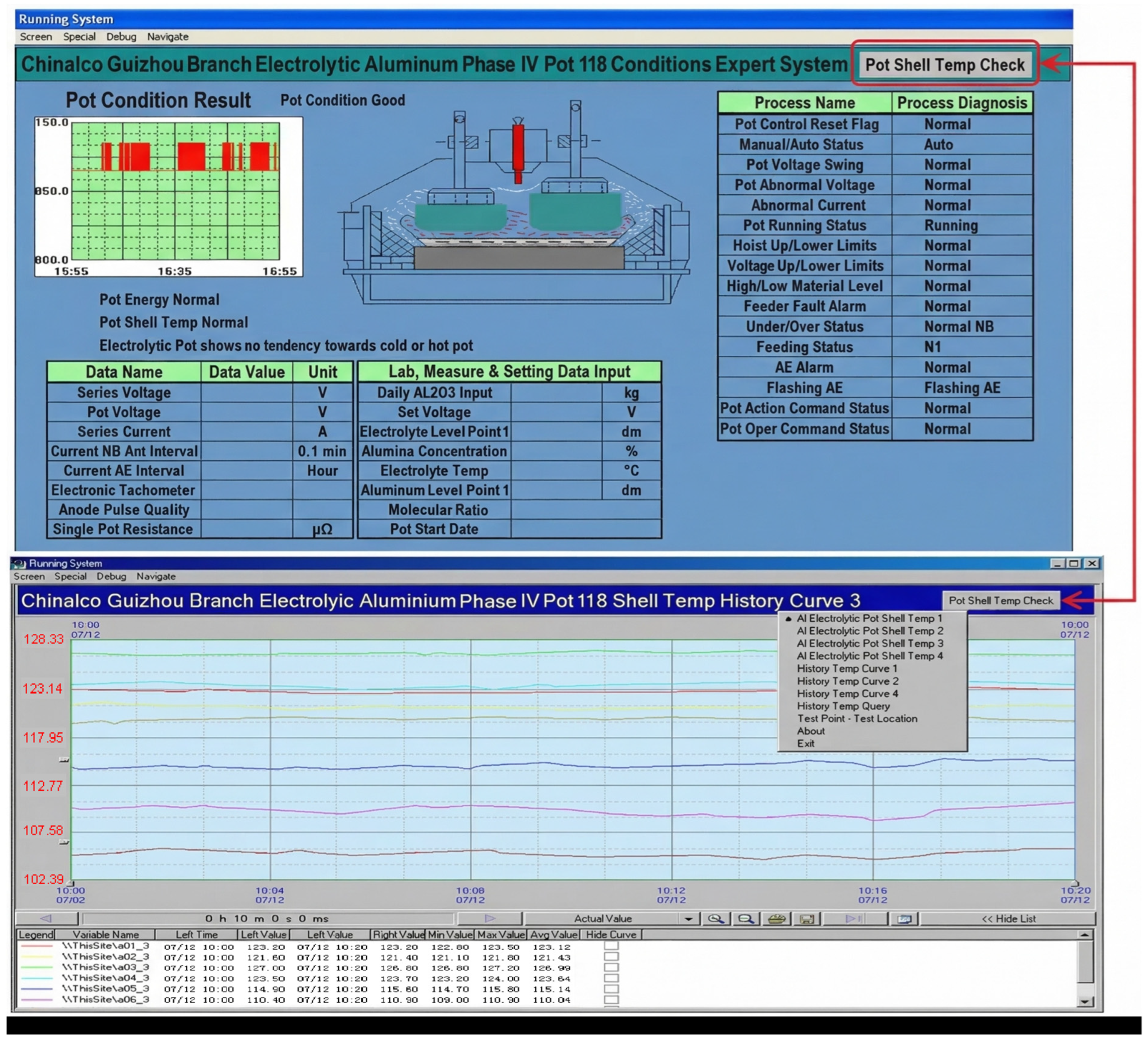Choose History Temp Curve 1
1148x1041 pixels.
pyautogui.click(x=847, y=669)
